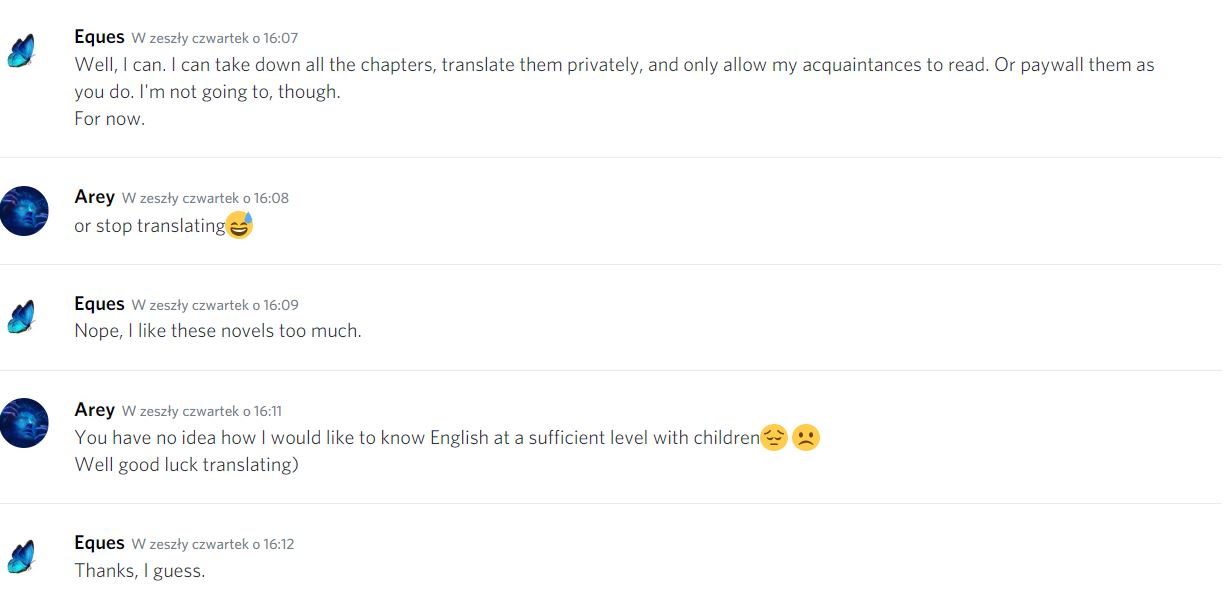Click the timestamp ending in 16:07
1232x589 pixels.
214,38
